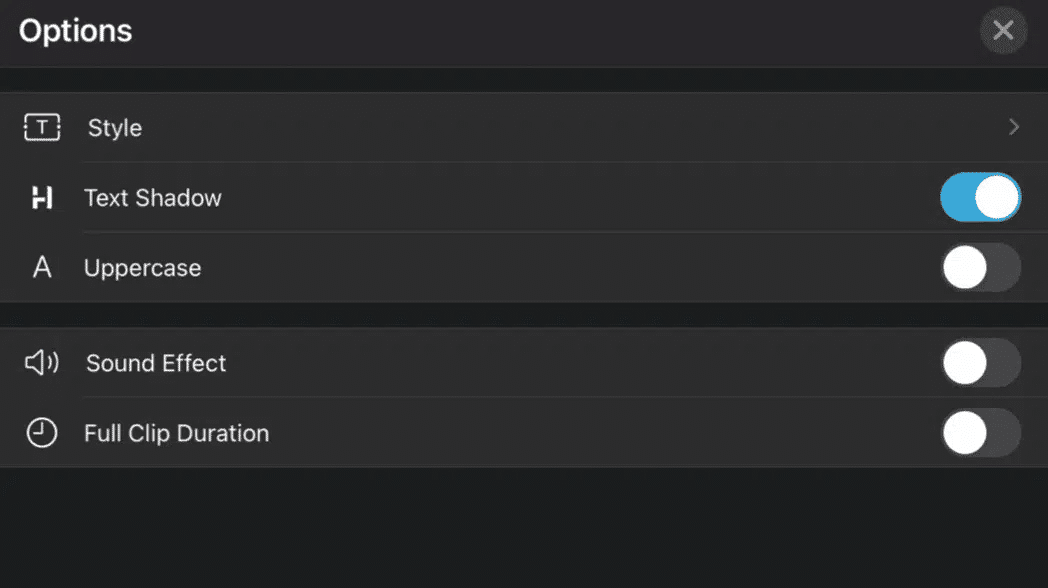Disable the Text Shadow switch

tap(980, 197)
